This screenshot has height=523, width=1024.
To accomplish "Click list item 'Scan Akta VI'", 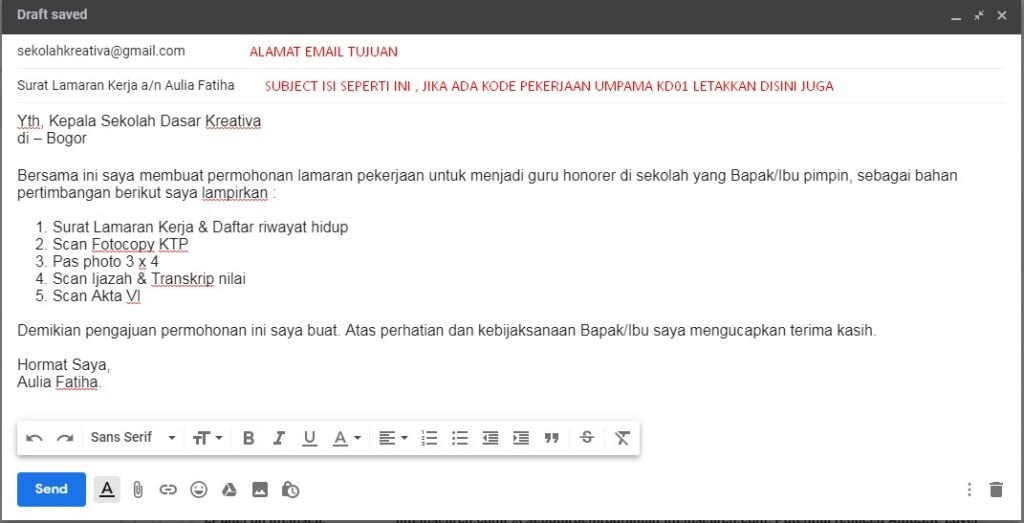I will point(97,296).
